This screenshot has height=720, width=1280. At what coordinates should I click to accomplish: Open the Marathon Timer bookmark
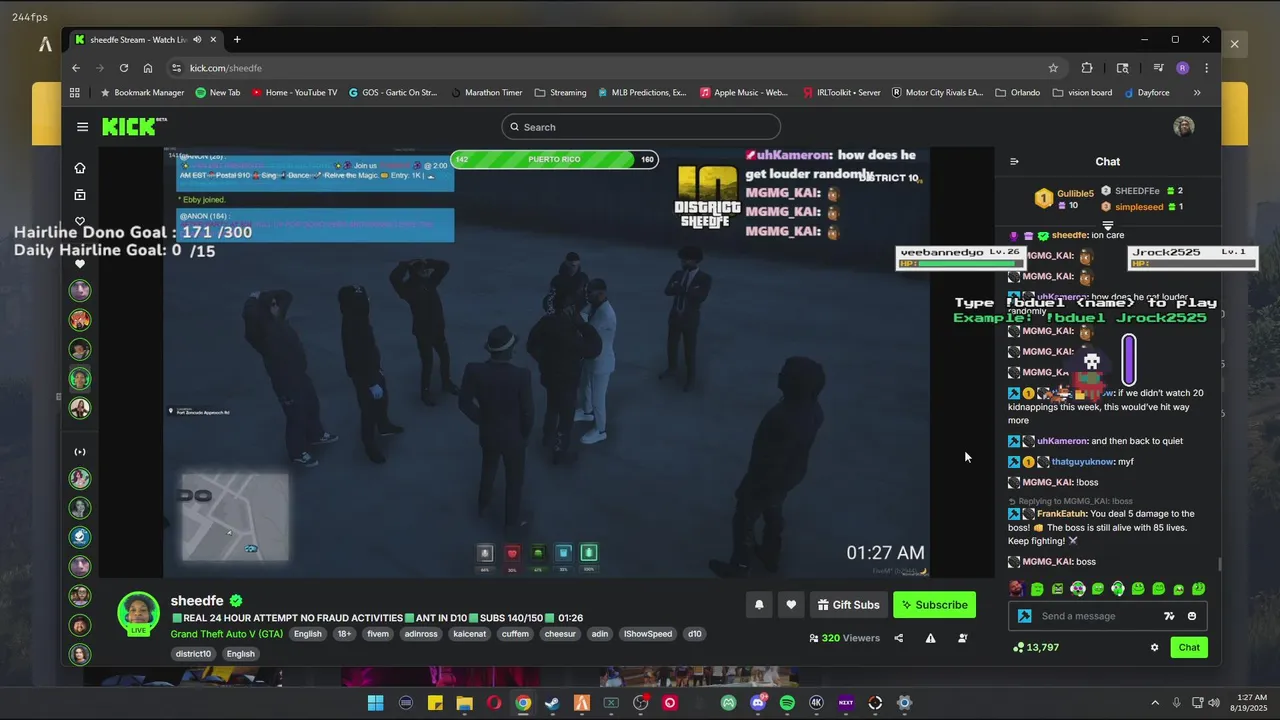[x=485, y=93]
